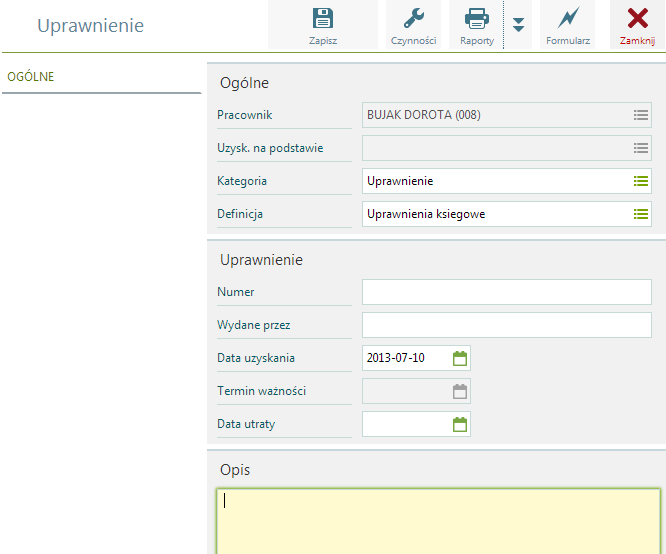The width and height of the screenshot is (666, 554).
Task: Click the Pracownik label
Action: tap(244, 115)
